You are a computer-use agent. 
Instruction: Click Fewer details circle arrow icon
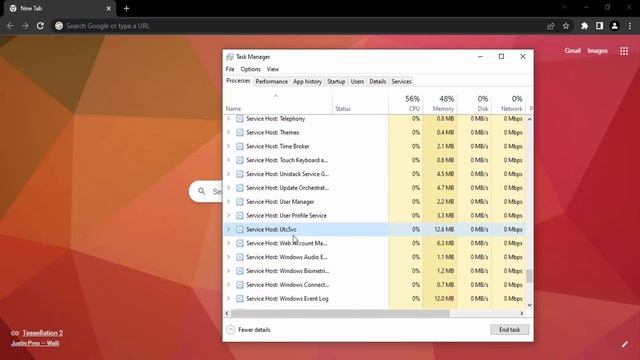point(231,329)
